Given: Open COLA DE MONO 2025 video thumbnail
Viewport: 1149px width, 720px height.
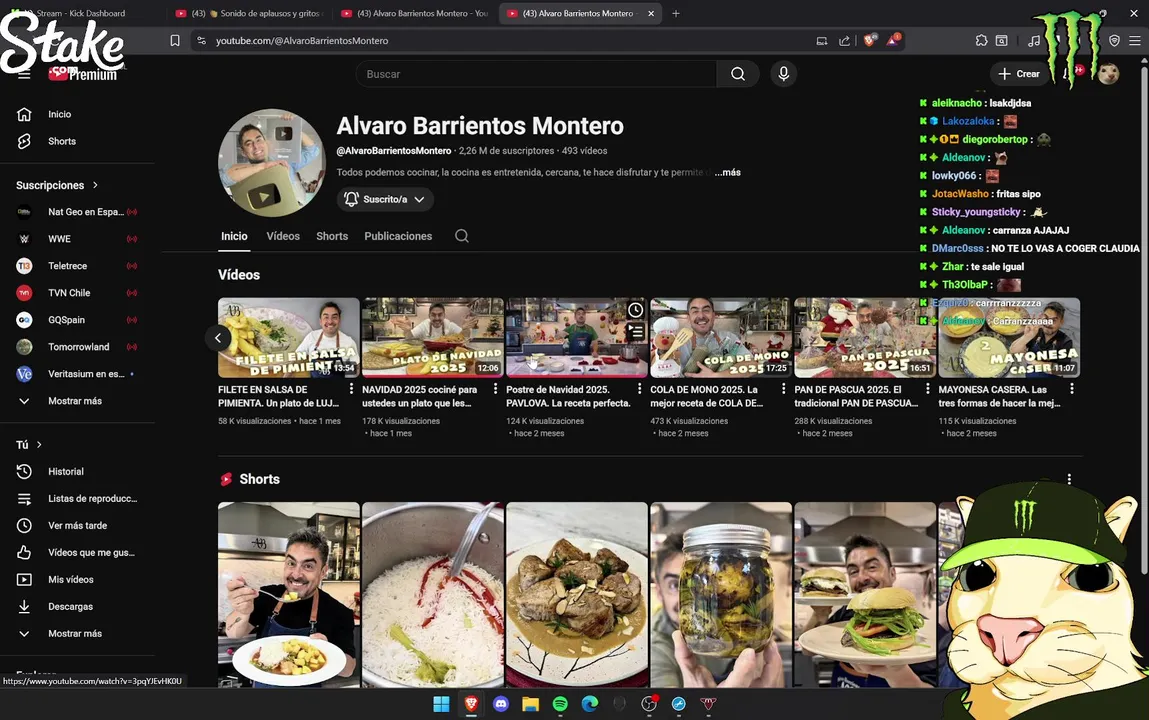Looking at the screenshot, I should pos(721,338).
